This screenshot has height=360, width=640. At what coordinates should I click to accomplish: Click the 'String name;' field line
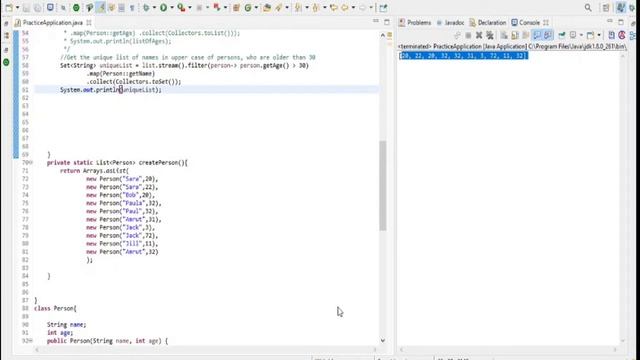(x=67, y=325)
